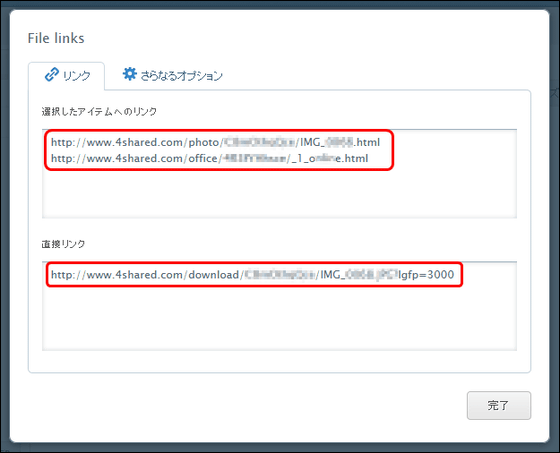Click inside the 直接リンク text area
This screenshot has width=560, height=453.
point(279,306)
